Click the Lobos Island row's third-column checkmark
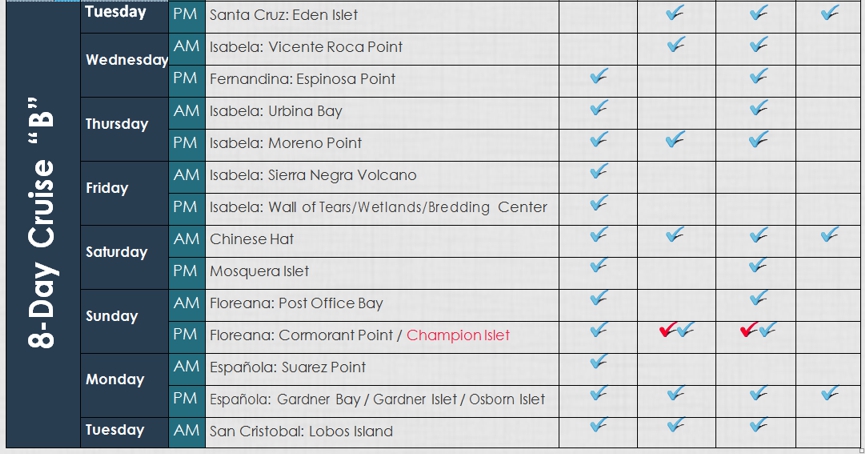This screenshot has width=865, height=454. (759, 425)
